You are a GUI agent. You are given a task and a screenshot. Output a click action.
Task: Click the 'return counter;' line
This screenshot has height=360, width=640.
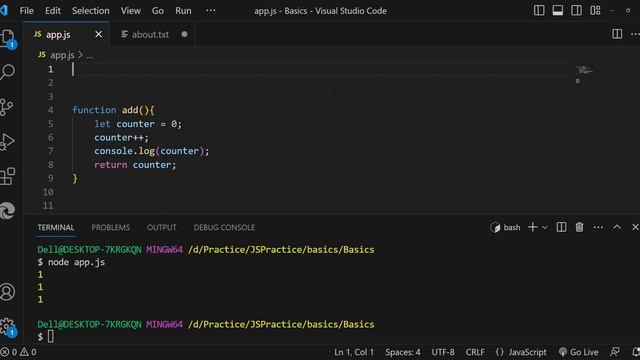click(135, 165)
